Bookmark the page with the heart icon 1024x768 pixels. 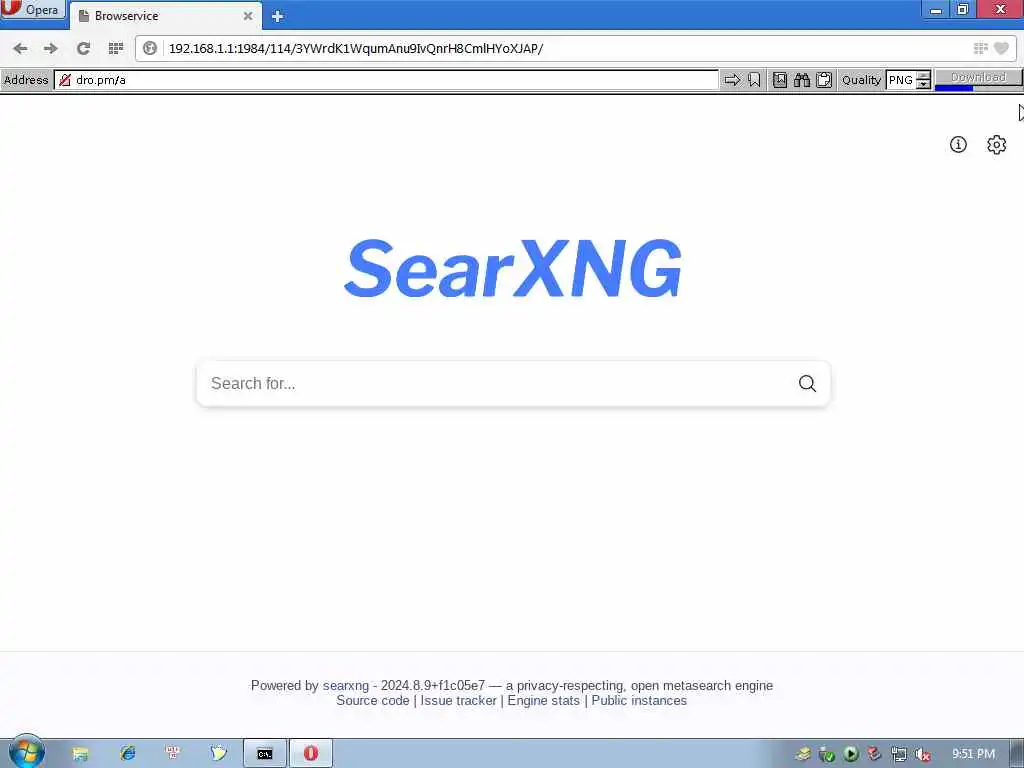1001,48
